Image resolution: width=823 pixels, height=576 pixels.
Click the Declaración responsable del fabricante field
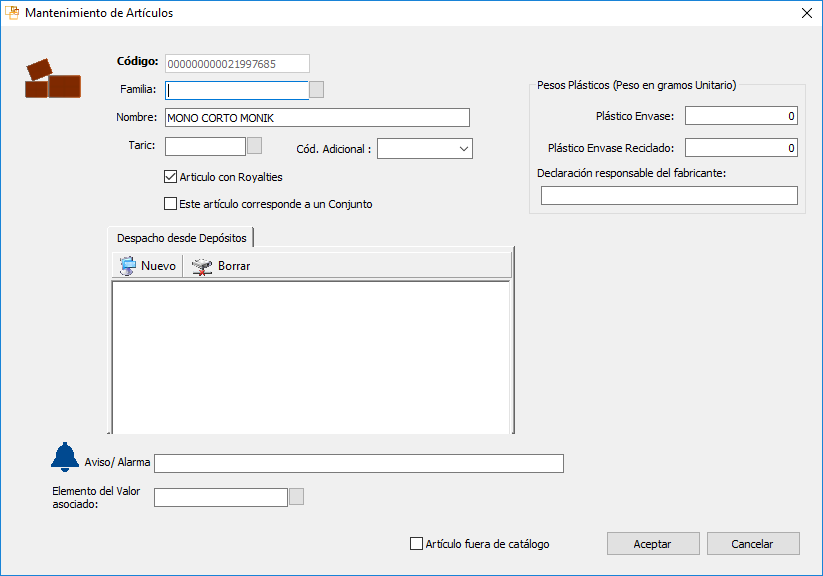[x=668, y=195]
